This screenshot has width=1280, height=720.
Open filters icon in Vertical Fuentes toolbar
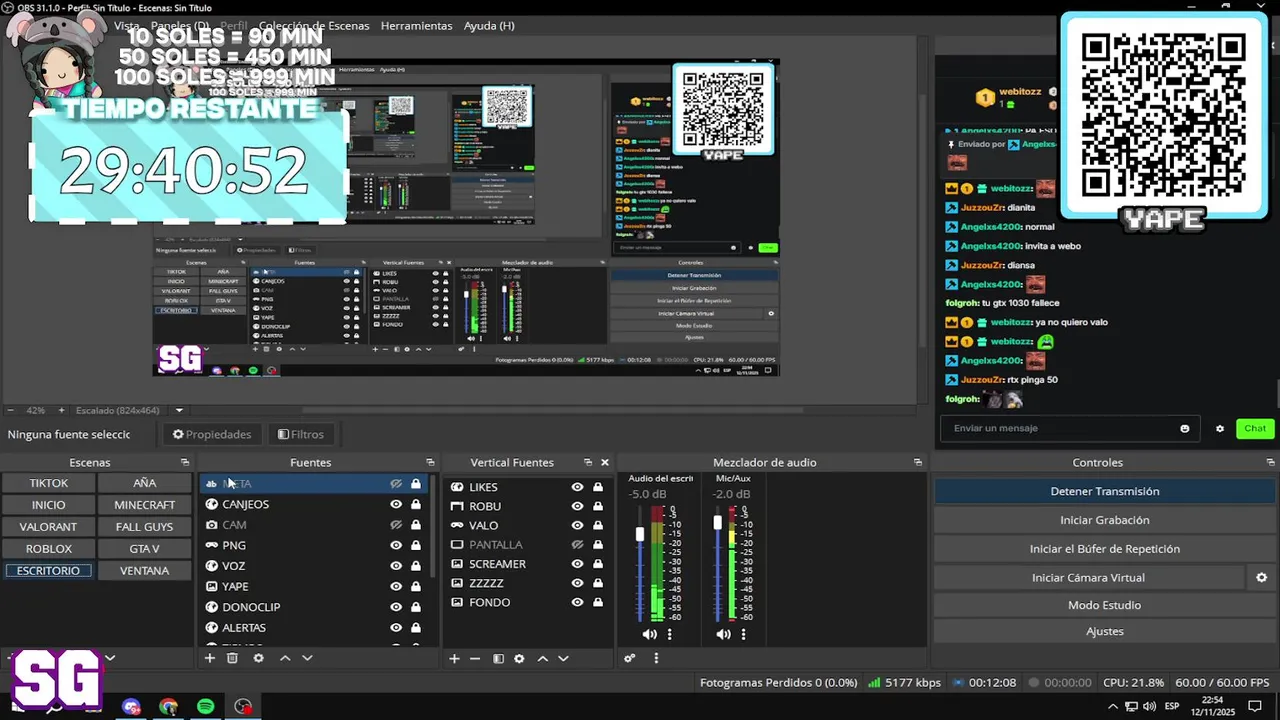point(498,659)
